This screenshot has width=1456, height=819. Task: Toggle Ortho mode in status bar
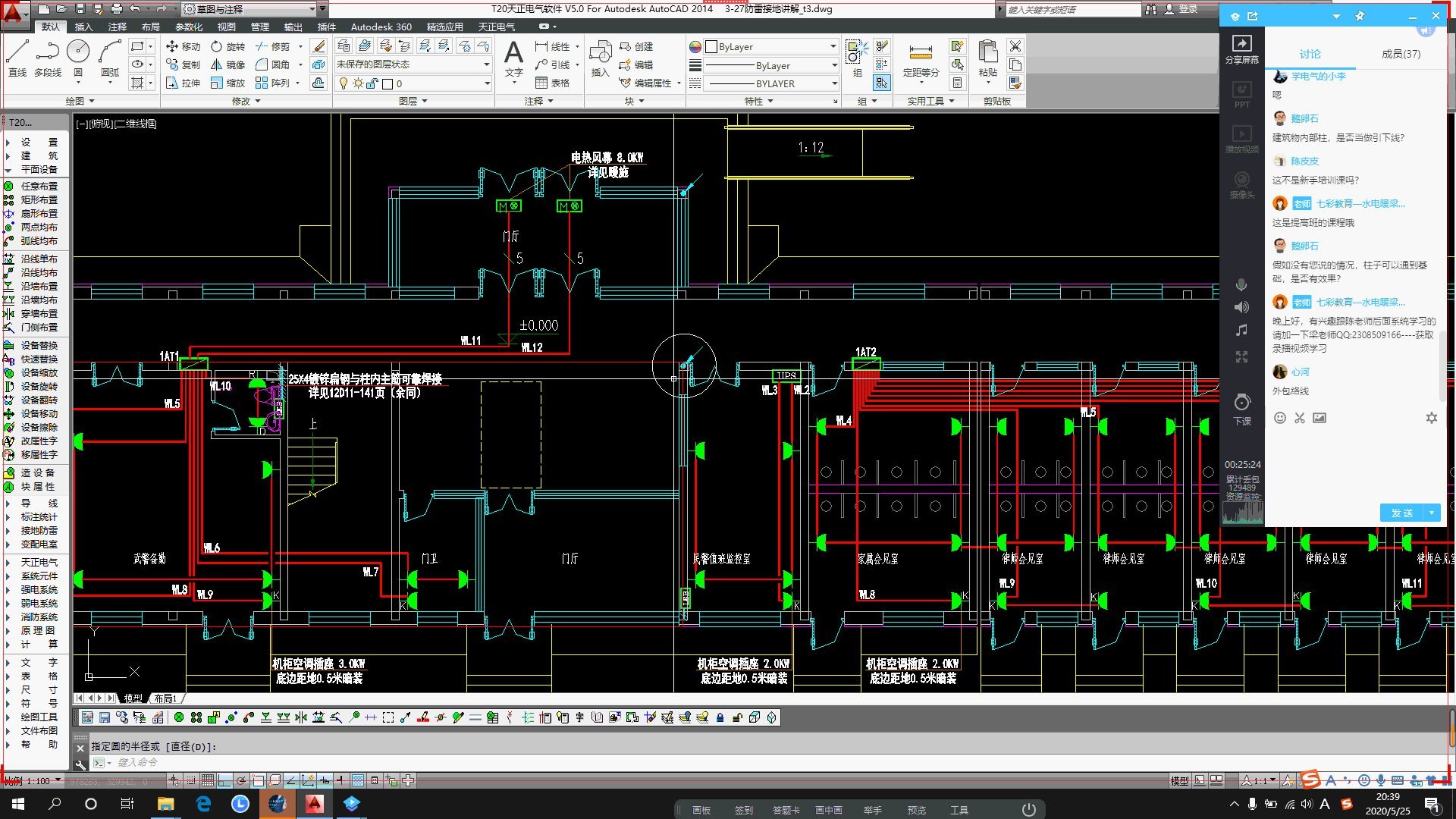click(x=224, y=780)
